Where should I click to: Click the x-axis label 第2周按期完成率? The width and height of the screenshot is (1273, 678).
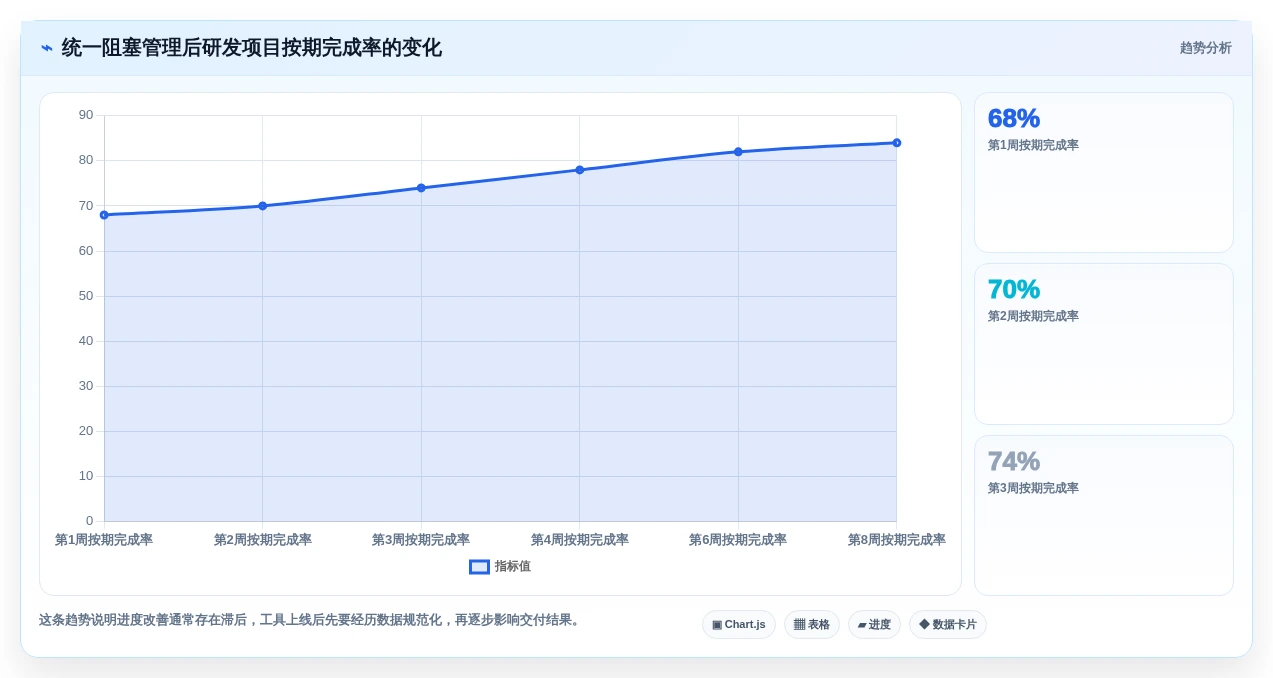(x=262, y=540)
